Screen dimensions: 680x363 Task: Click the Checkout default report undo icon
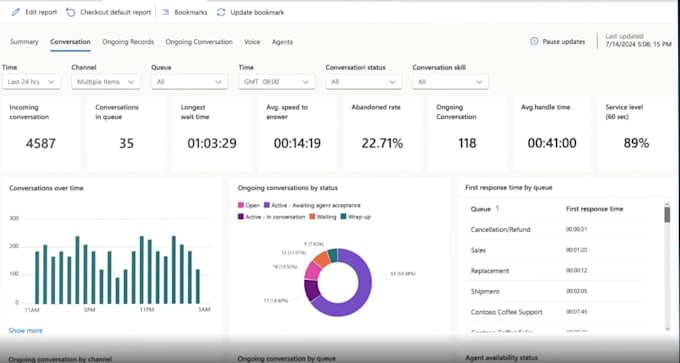tap(70, 12)
